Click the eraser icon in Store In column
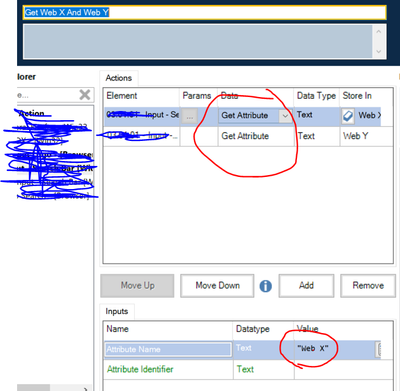This screenshot has width=400, height=391. (348, 116)
